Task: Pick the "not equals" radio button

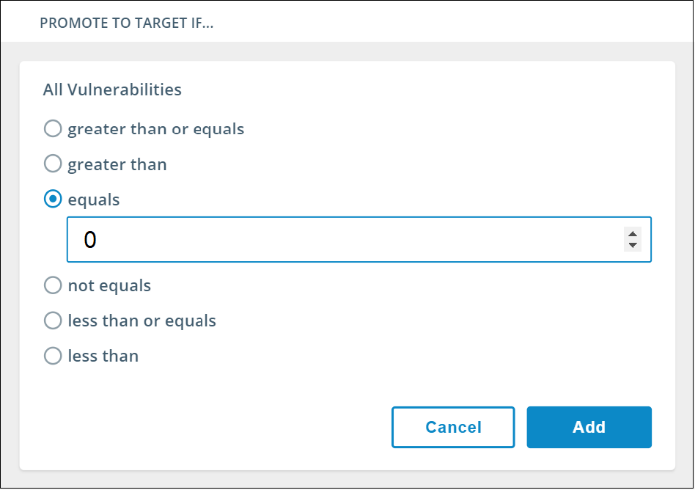Action: (53, 286)
